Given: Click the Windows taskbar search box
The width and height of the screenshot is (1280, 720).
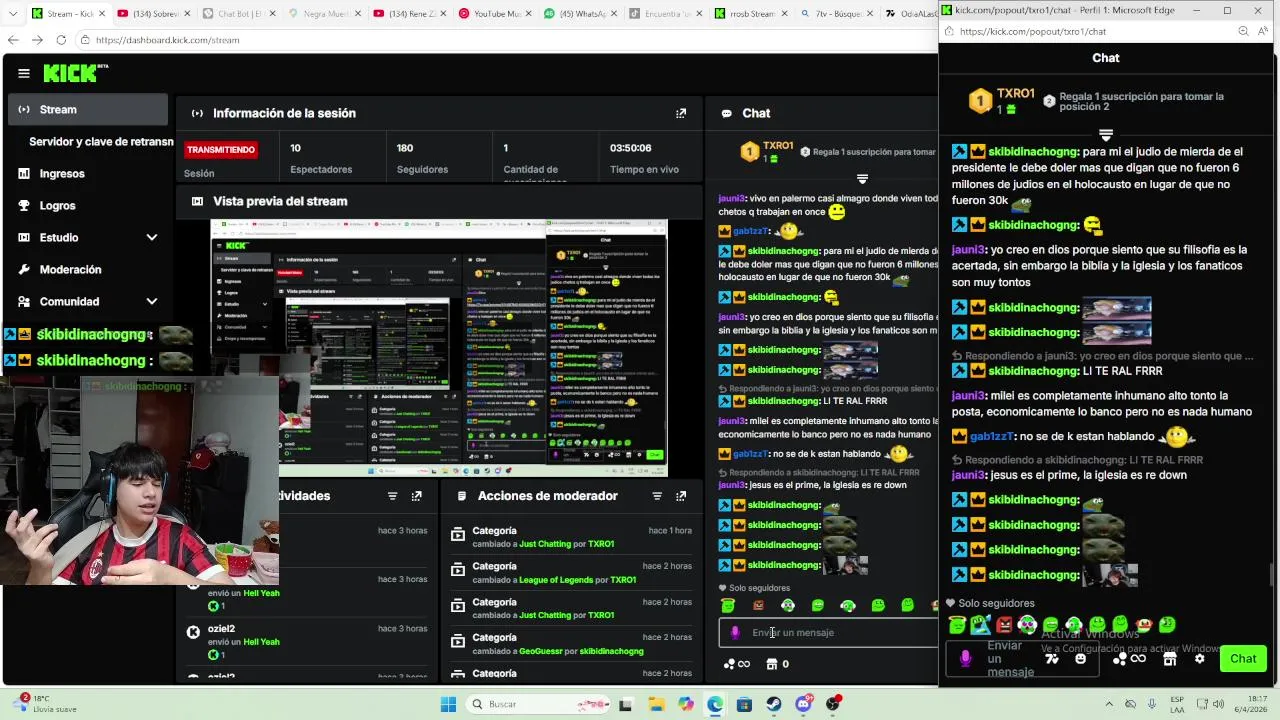Looking at the screenshot, I should pos(540,704).
